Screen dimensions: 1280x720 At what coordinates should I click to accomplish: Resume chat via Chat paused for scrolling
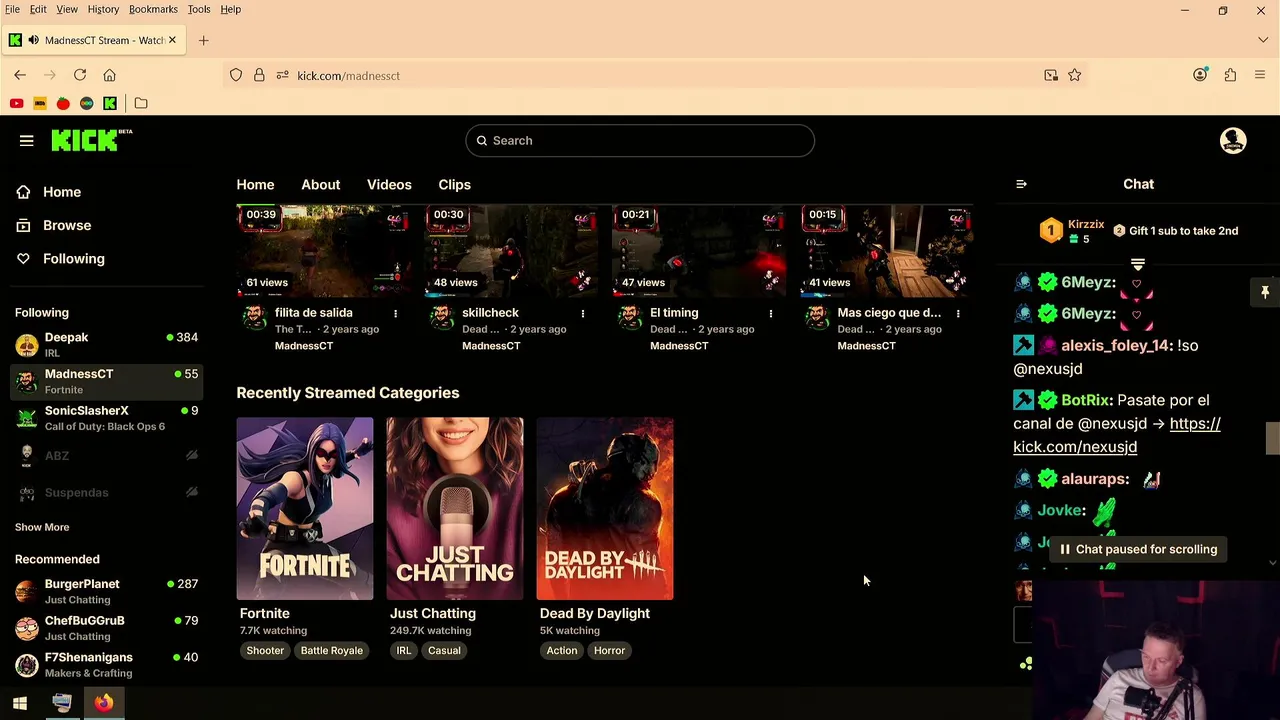click(1138, 549)
